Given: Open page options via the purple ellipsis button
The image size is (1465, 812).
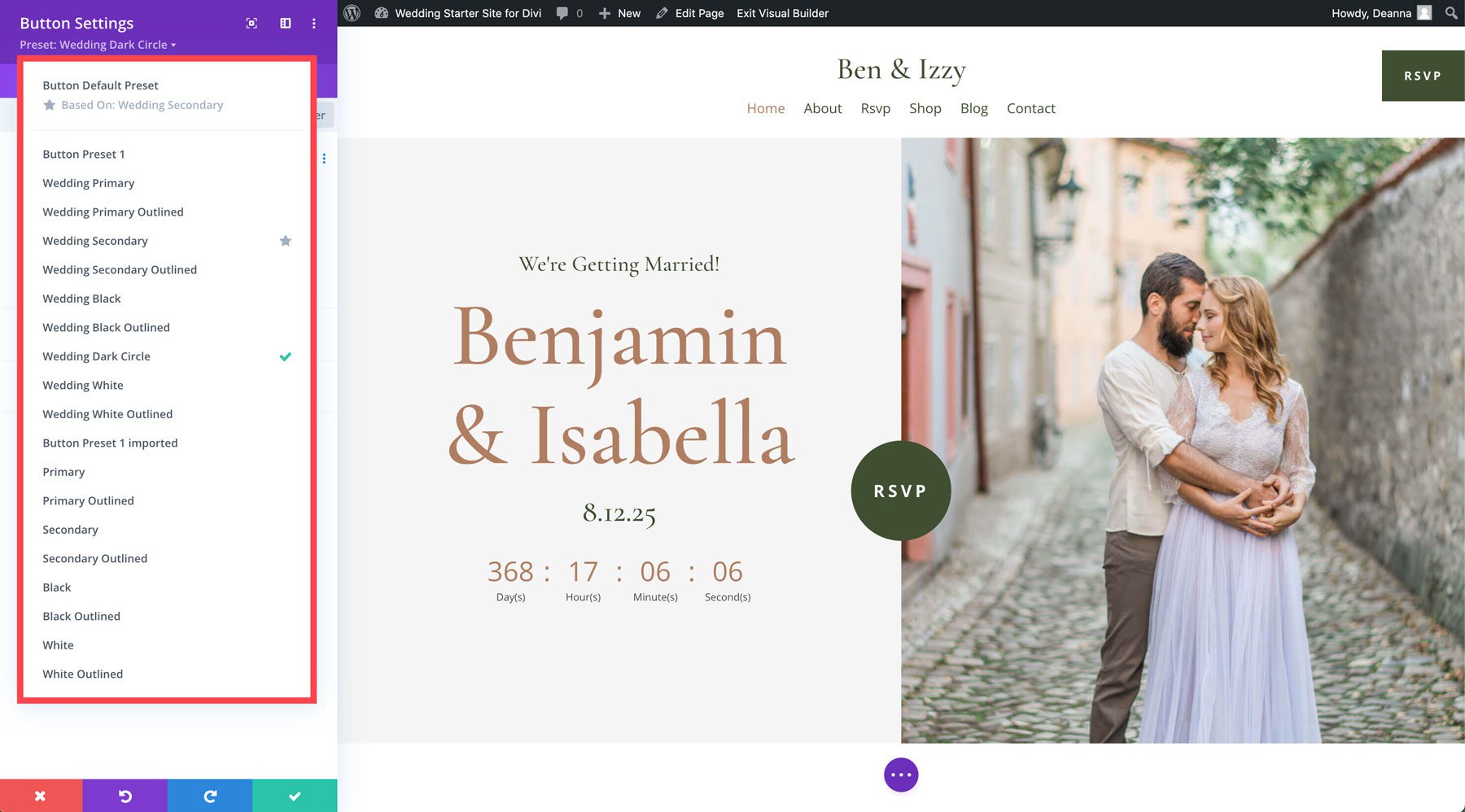Looking at the screenshot, I should [900, 775].
